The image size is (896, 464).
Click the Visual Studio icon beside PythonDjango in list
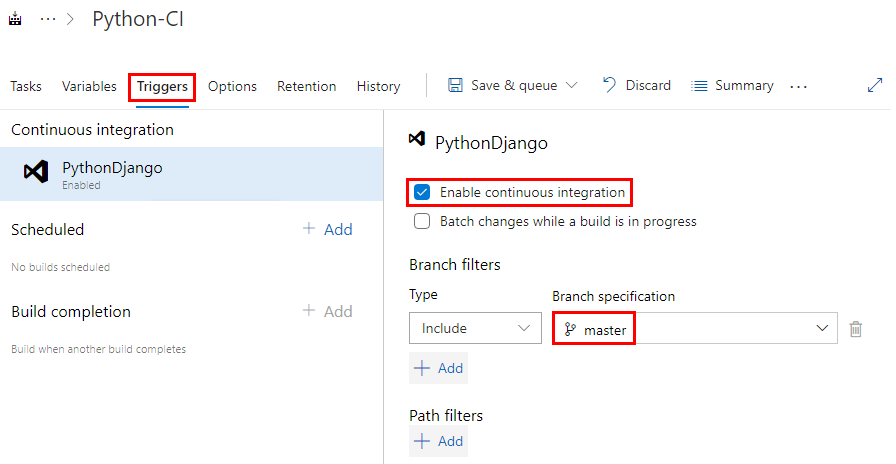tap(35, 171)
